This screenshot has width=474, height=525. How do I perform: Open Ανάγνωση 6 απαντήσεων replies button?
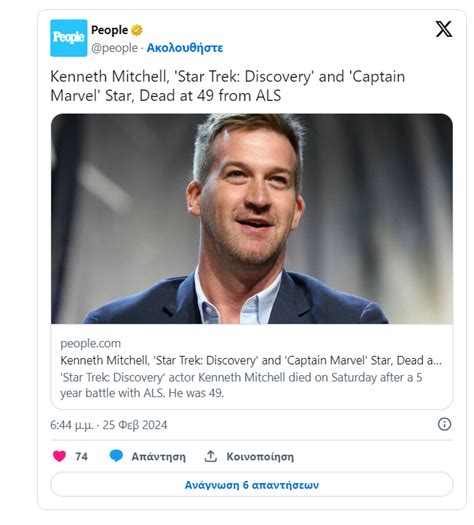(x=252, y=484)
